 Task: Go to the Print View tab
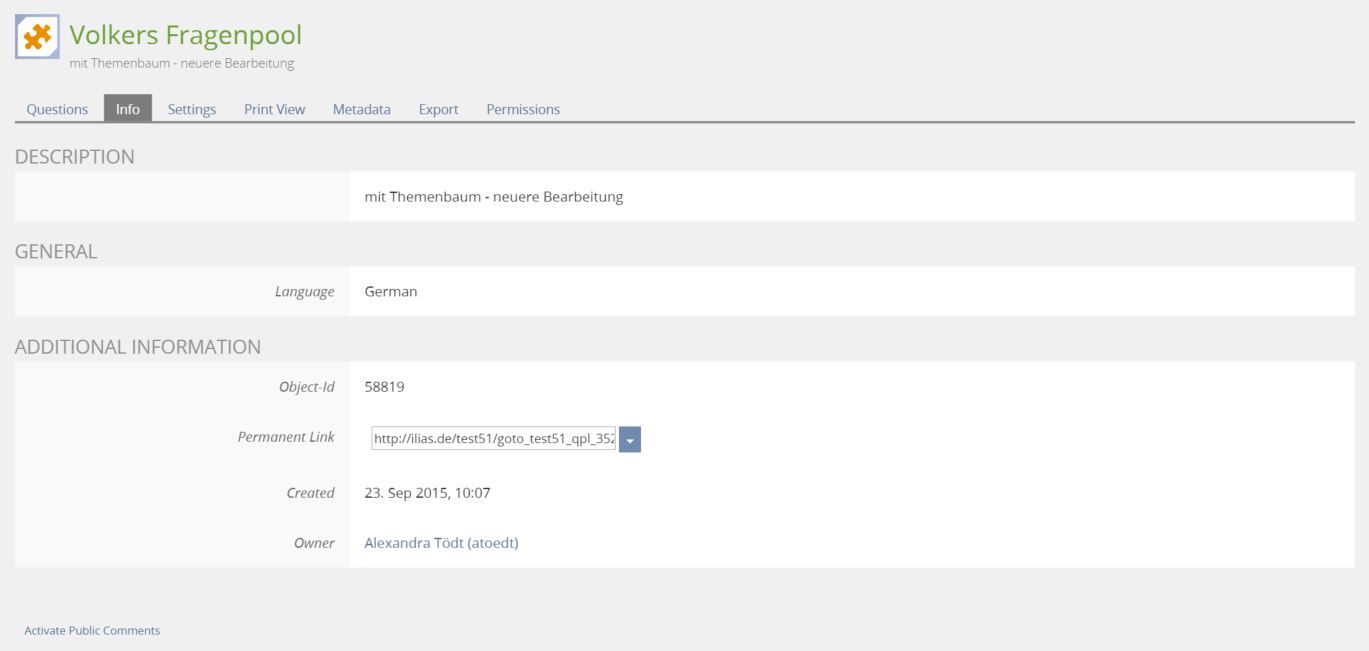(x=274, y=109)
